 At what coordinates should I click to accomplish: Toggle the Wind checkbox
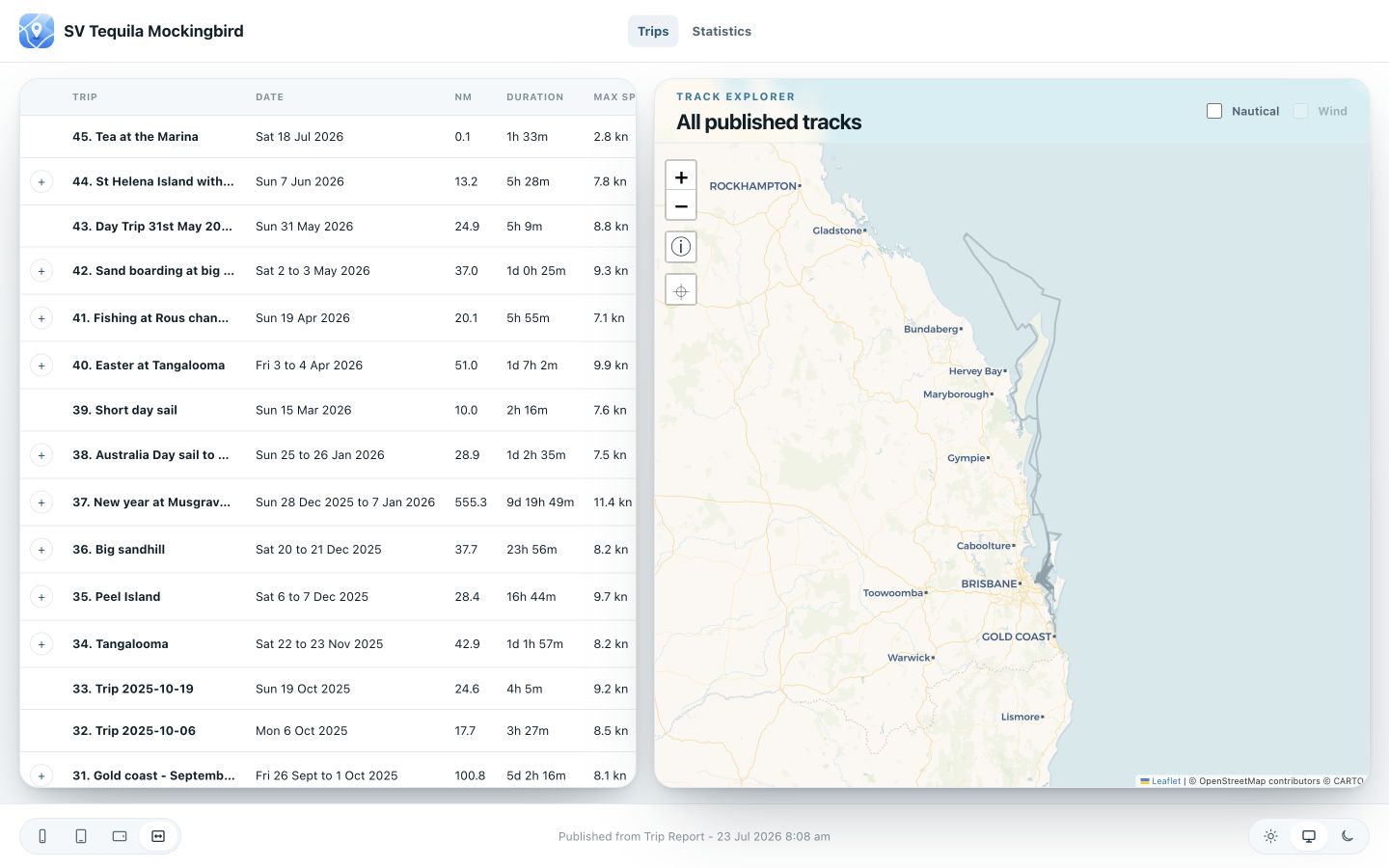tap(1300, 111)
